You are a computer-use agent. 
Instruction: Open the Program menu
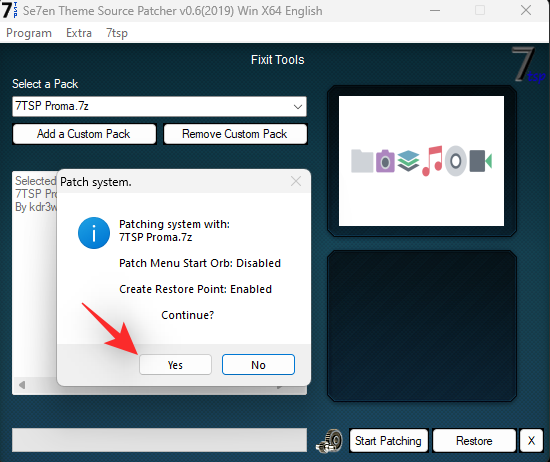29,33
